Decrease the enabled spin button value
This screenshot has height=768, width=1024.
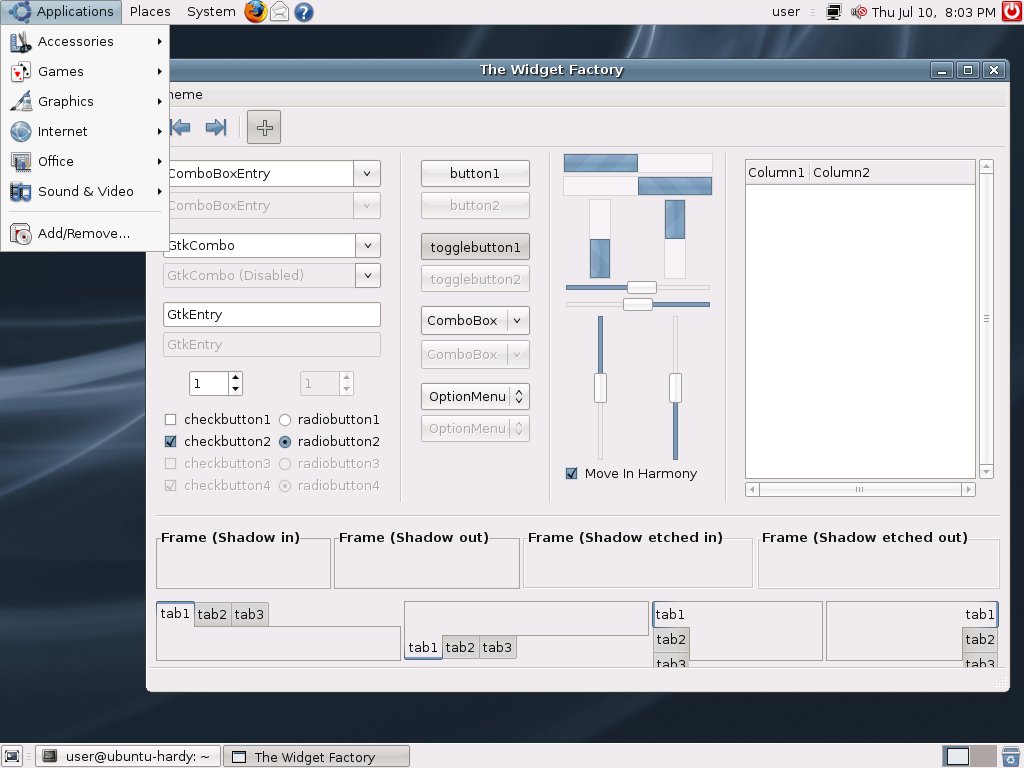click(x=235, y=389)
